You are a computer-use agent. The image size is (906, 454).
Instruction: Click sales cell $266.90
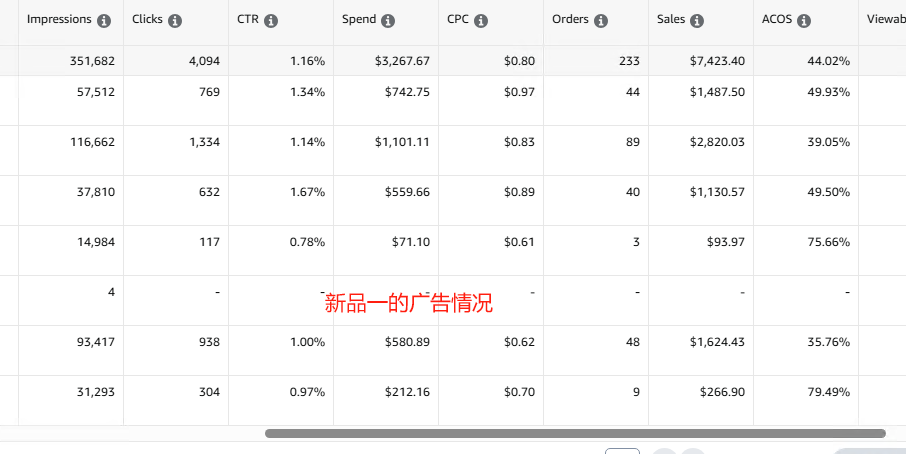tap(722, 392)
